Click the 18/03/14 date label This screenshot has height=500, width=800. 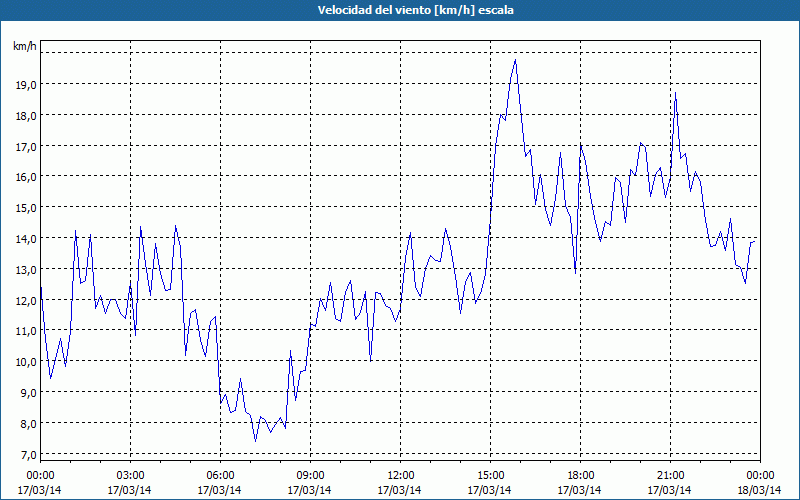click(x=760, y=490)
